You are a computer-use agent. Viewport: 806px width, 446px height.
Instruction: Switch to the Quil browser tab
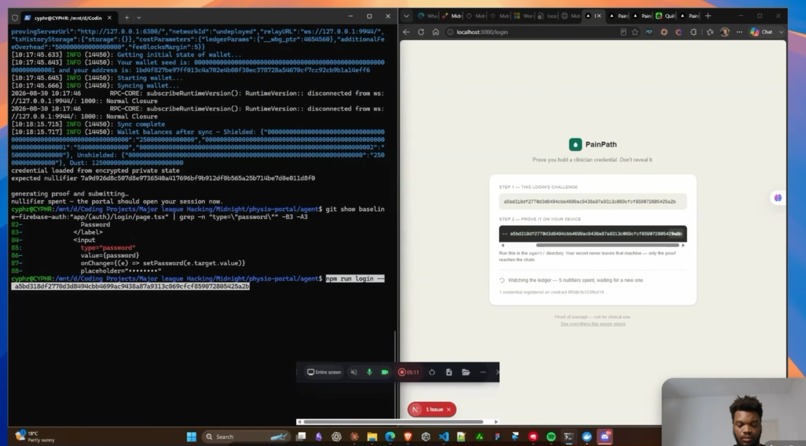[665, 16]
